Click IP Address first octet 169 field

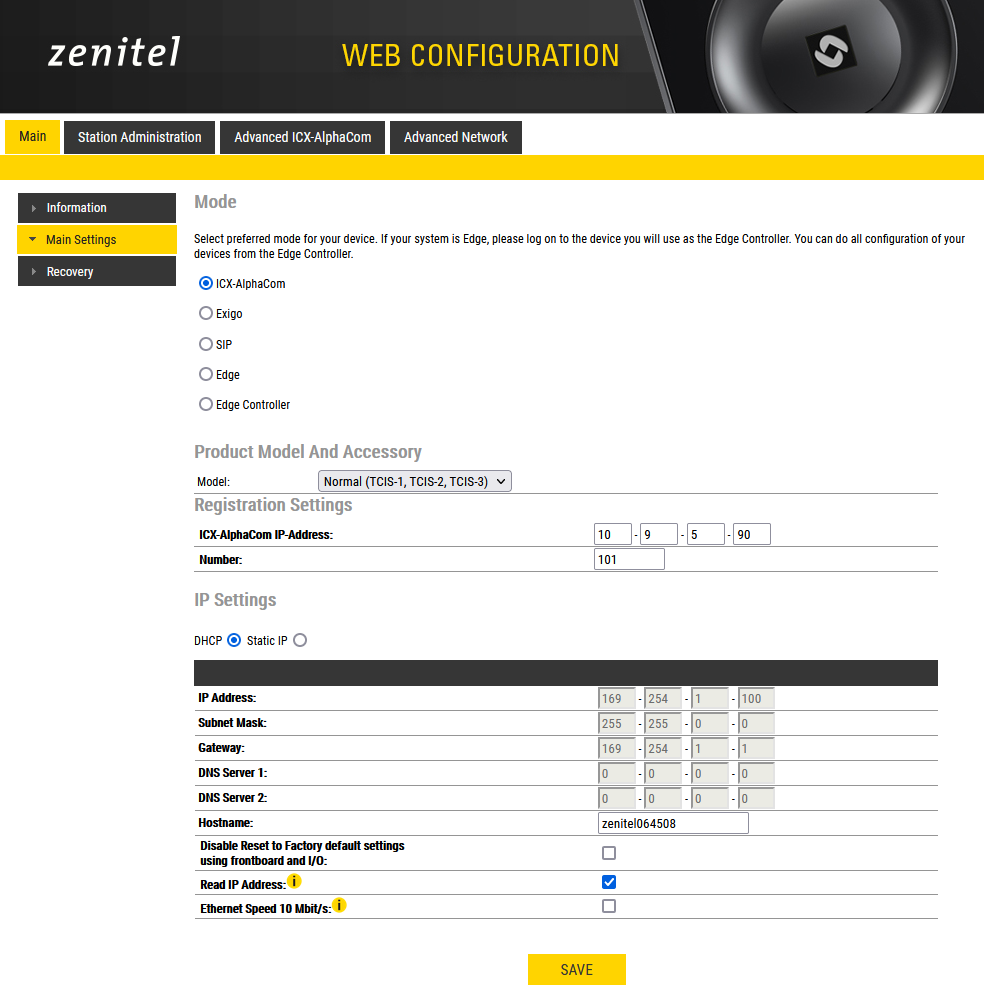click(x=617, y=698)
